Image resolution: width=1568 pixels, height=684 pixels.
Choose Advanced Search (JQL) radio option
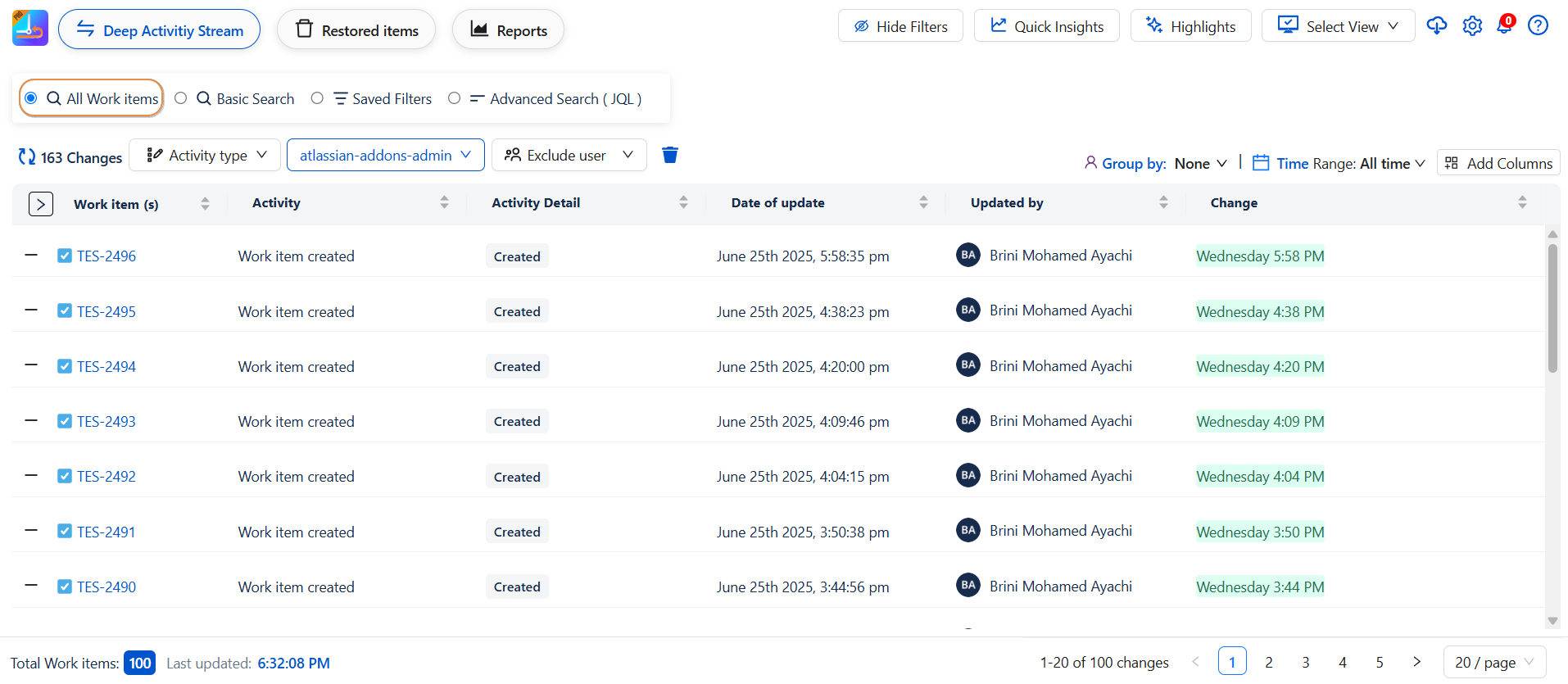pyautogui.click(x=454, y=98)
